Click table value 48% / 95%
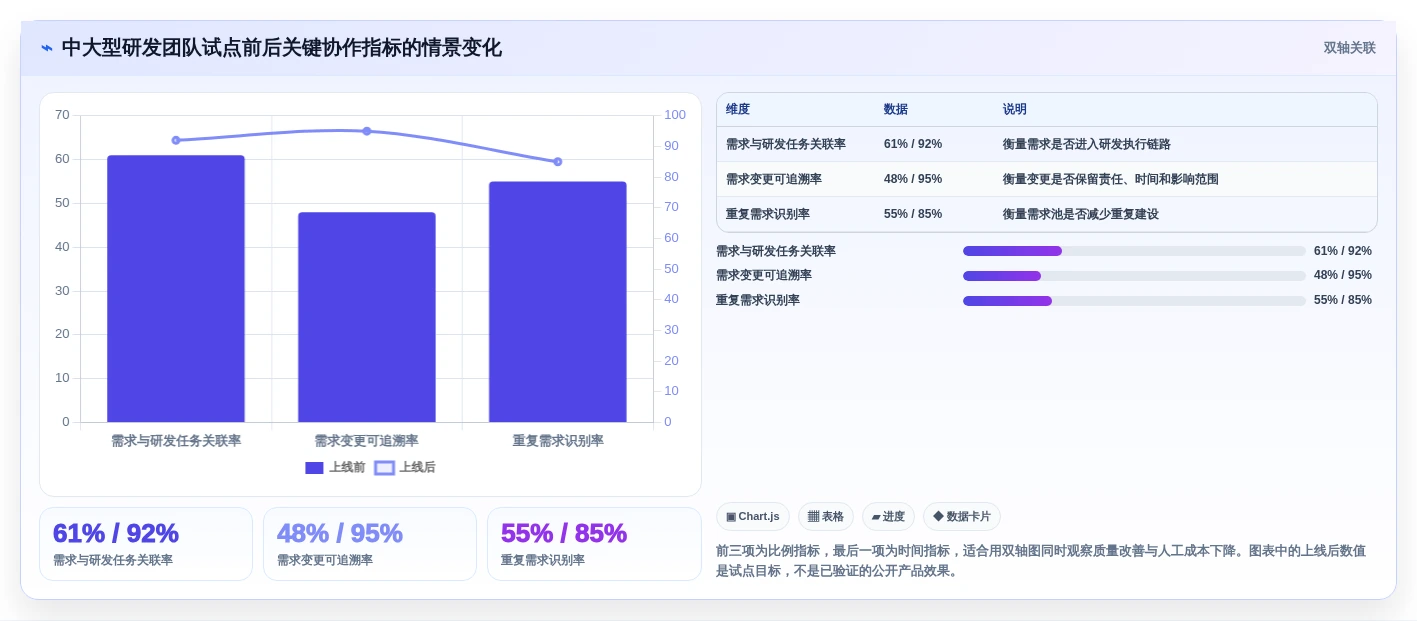 [x=913, y=179]
